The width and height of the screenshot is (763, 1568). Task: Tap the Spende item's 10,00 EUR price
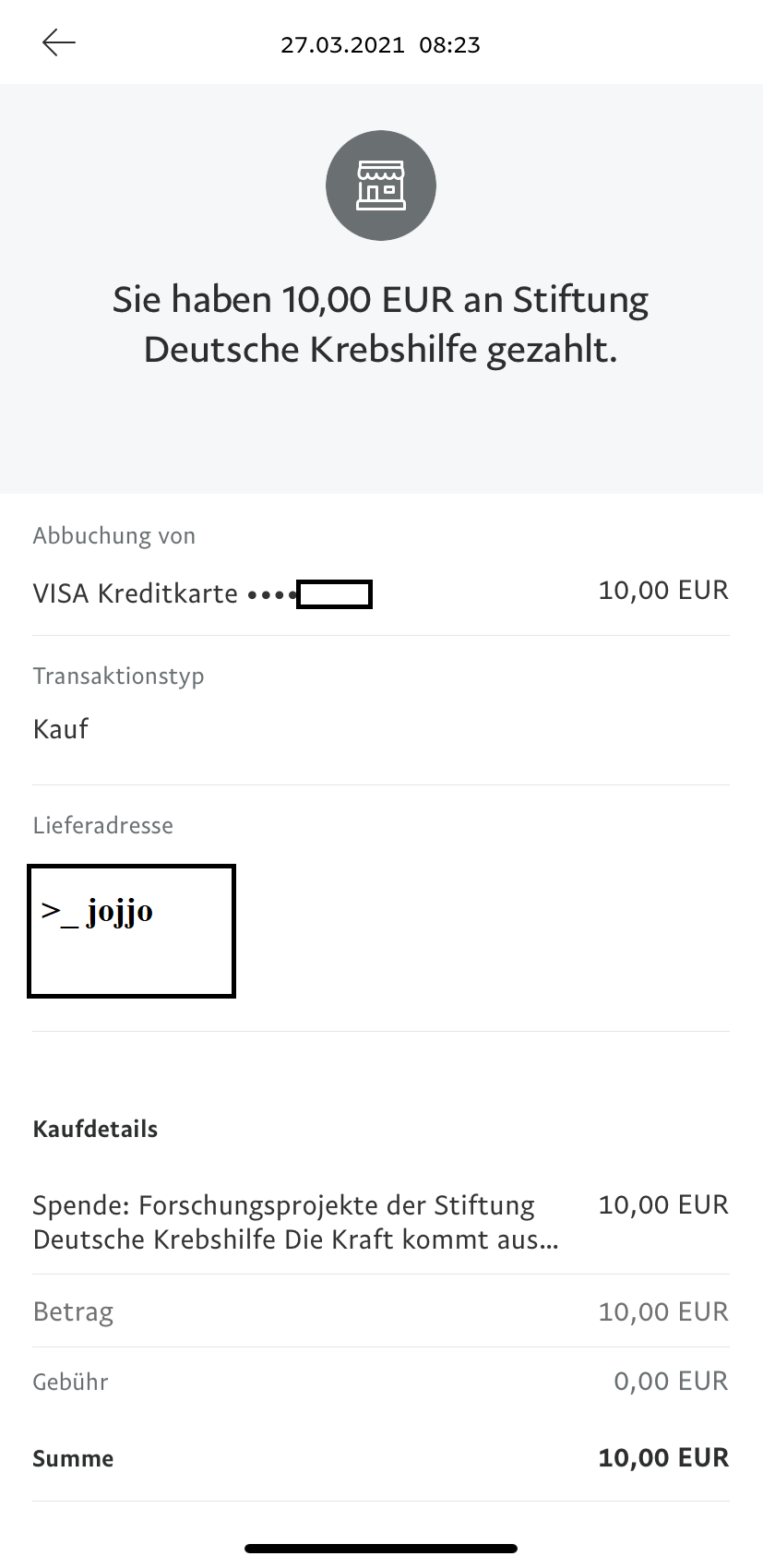click(x=663, y=1205)
